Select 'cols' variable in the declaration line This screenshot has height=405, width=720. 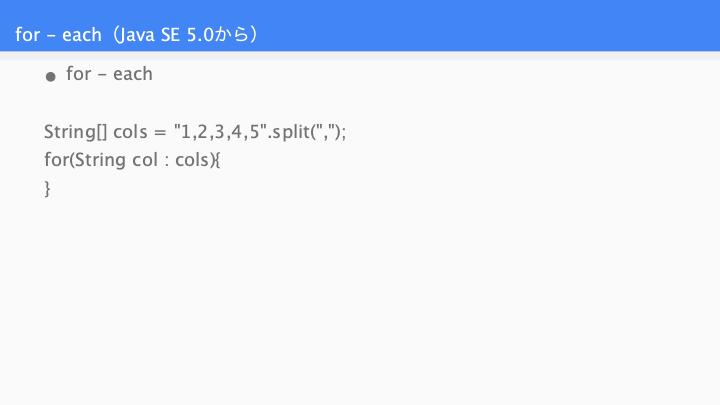pyautogui.click(x=130, y=132)
